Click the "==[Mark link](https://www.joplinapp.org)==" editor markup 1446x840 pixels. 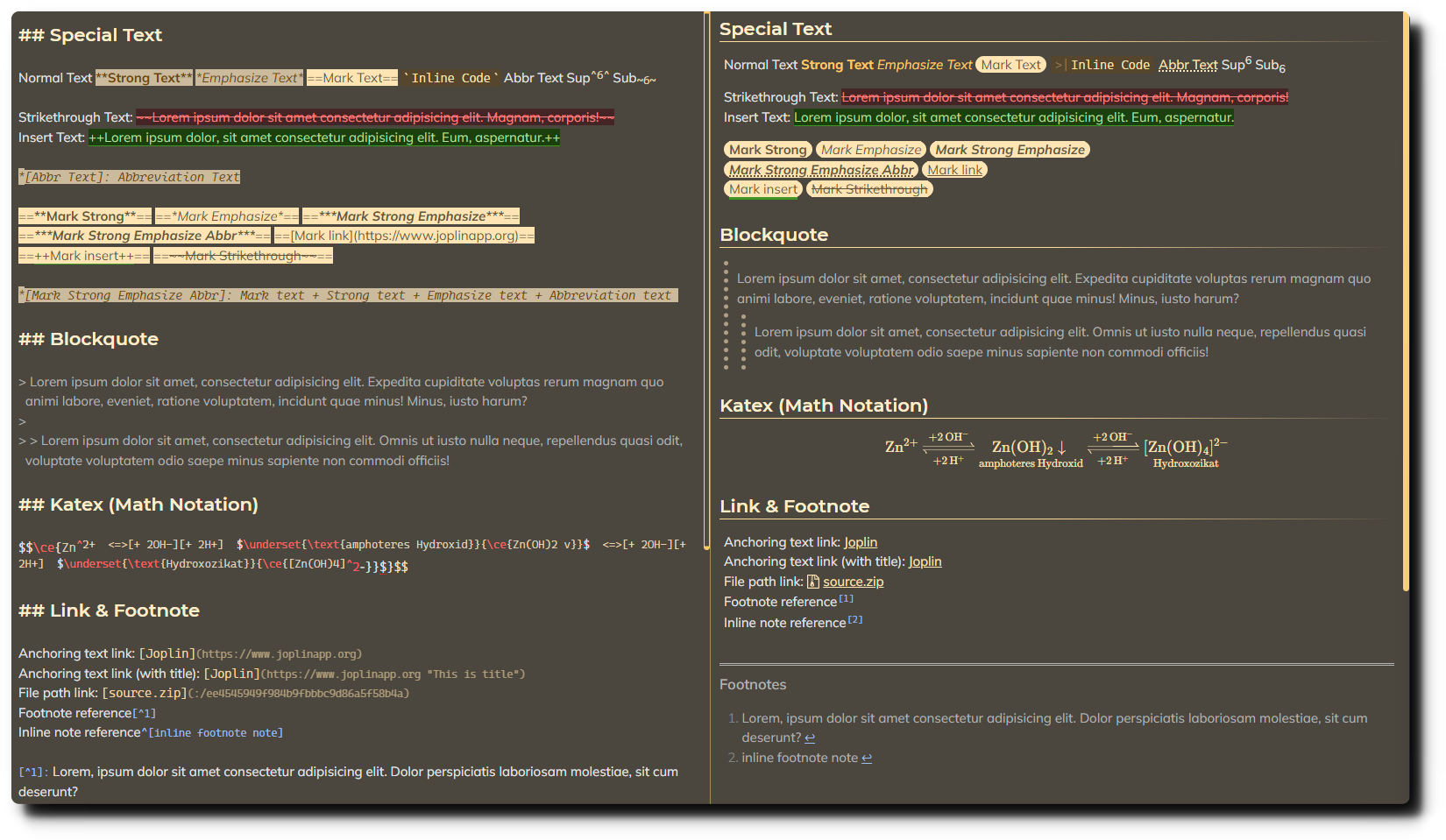tap(404, 236)
